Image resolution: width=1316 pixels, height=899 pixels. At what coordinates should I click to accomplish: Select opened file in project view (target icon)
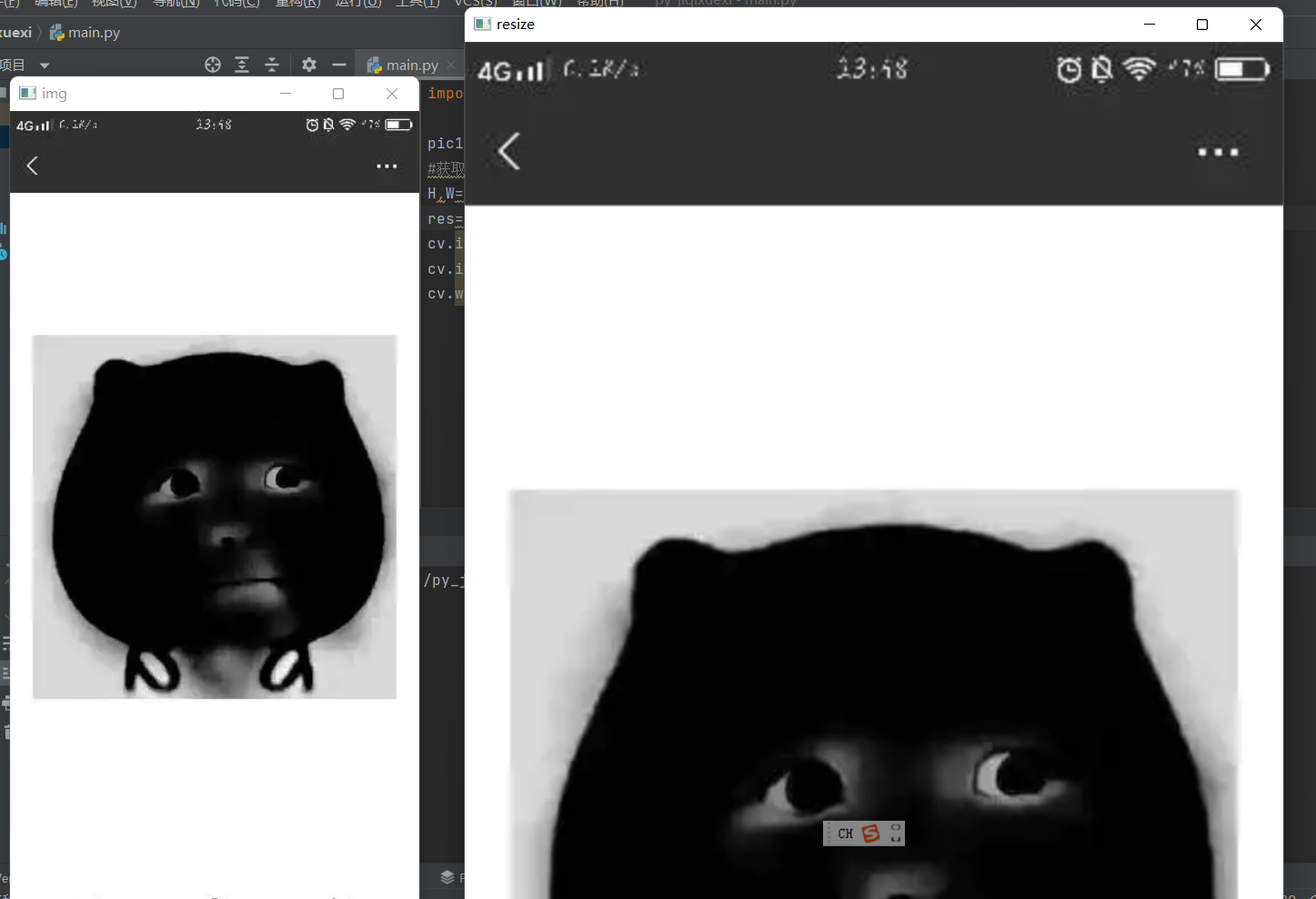coord(213,65)
